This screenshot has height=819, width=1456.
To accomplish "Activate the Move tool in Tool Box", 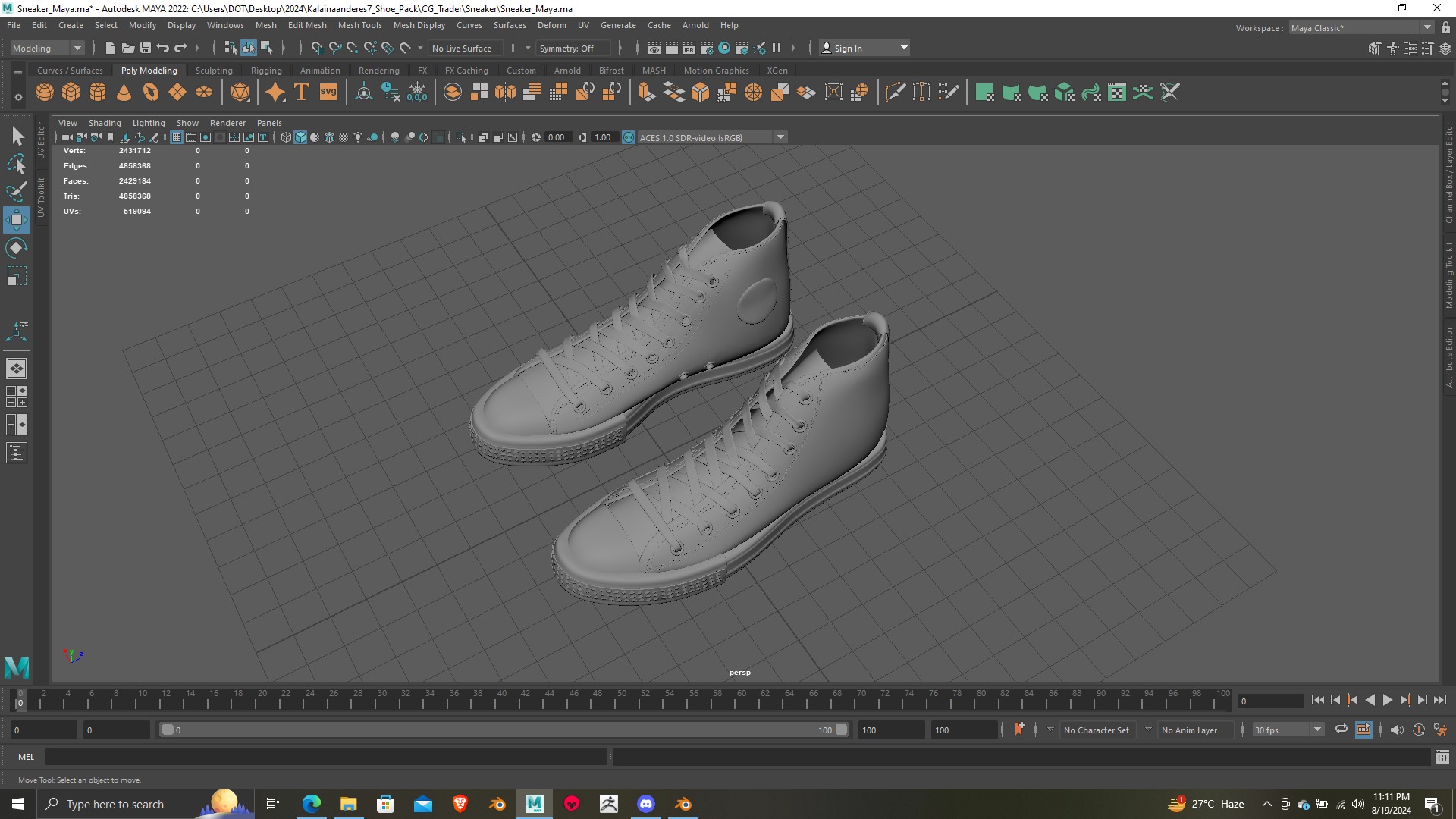I will (x=17, y=220).
